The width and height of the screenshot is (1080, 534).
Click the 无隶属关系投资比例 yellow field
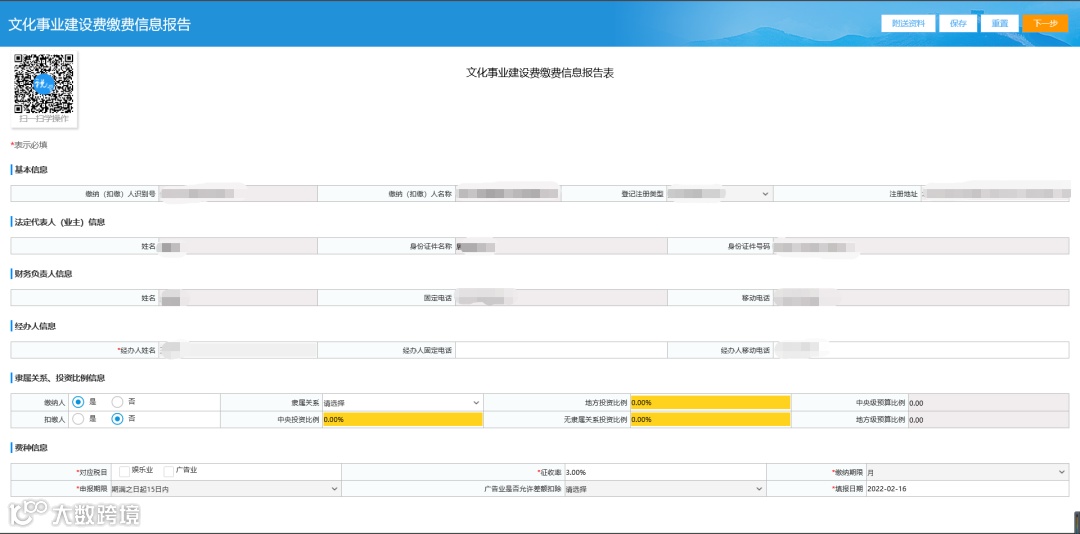click(x=710, y=419)
